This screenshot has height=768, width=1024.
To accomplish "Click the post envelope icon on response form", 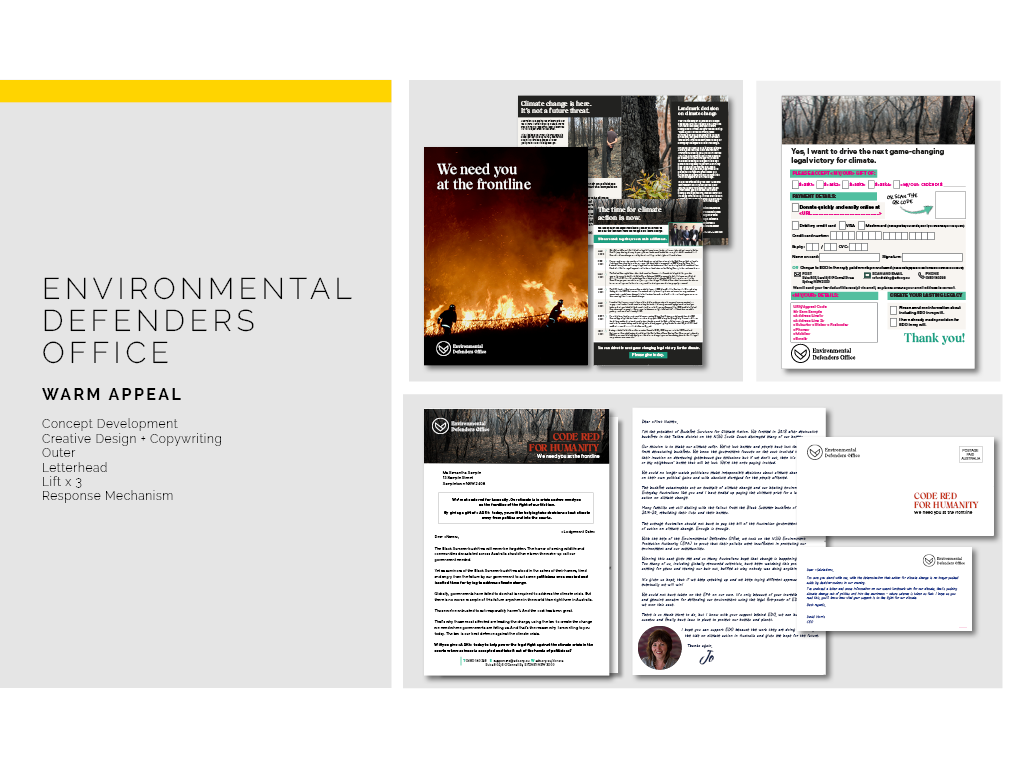I will pyautogui.click(x=795, y=277).
